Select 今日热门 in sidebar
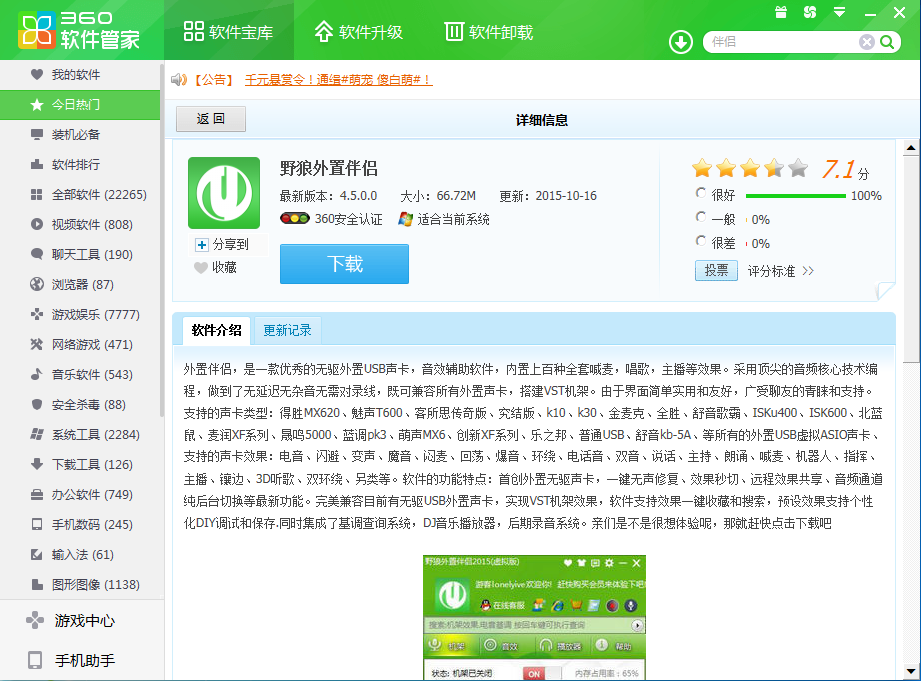Image resolution: width=921 pixels, height=681 pixels. 80,105
